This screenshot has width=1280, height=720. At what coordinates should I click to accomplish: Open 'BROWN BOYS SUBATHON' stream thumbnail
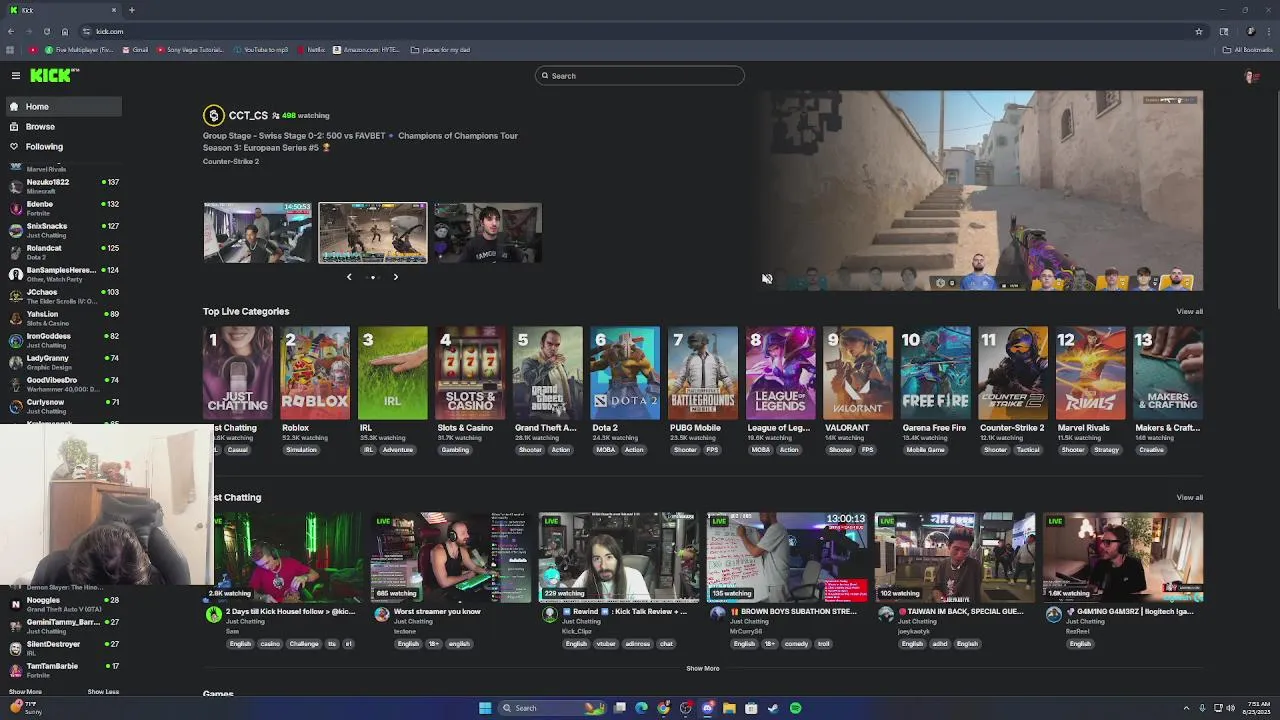pos(787,558)
